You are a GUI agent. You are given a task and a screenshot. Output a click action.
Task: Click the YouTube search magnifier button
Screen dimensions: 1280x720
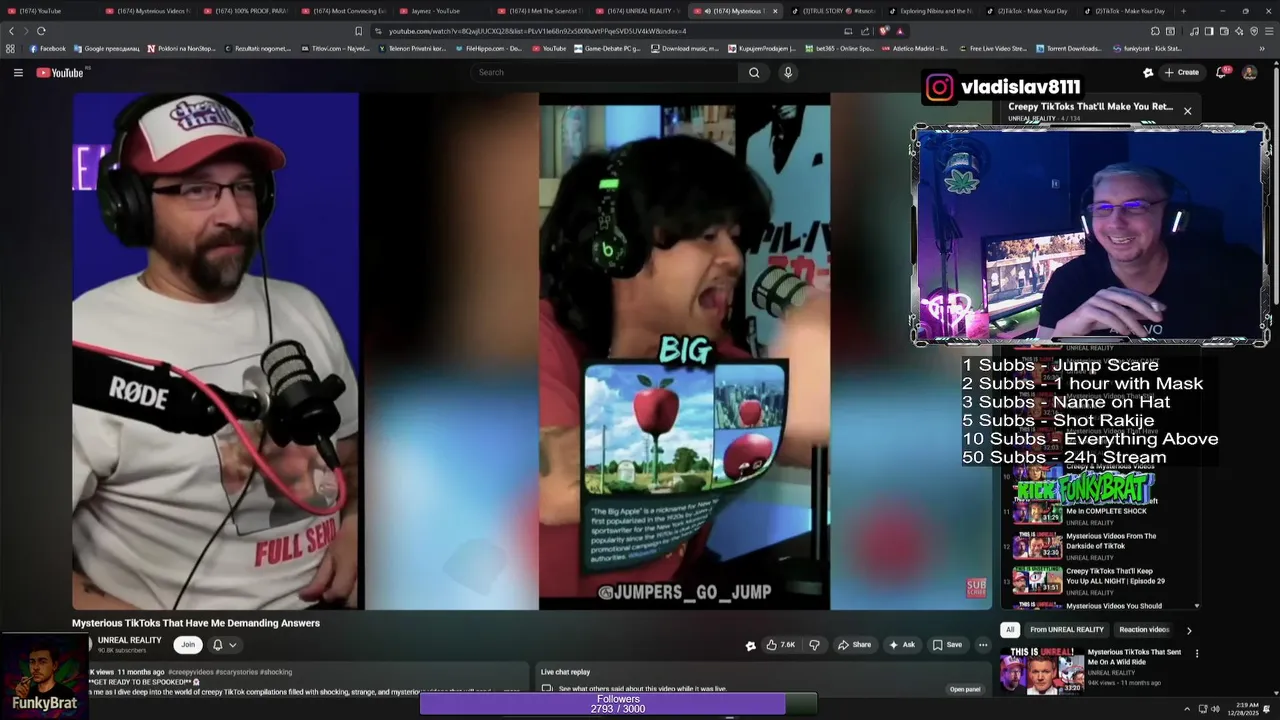pyautogui.click(x=754, y=72)
